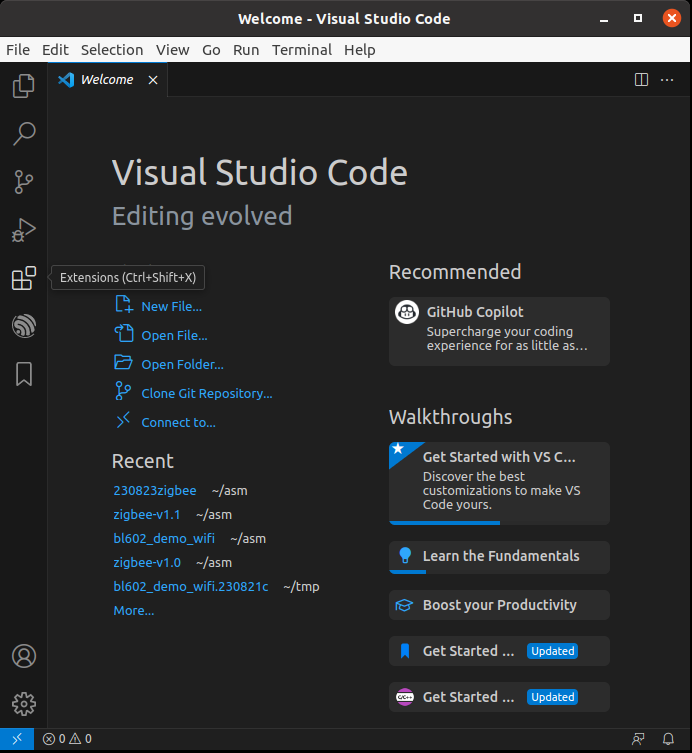Open Boost your Productivity walkthrough
The image size is (692, 753).
click(499, 605)
